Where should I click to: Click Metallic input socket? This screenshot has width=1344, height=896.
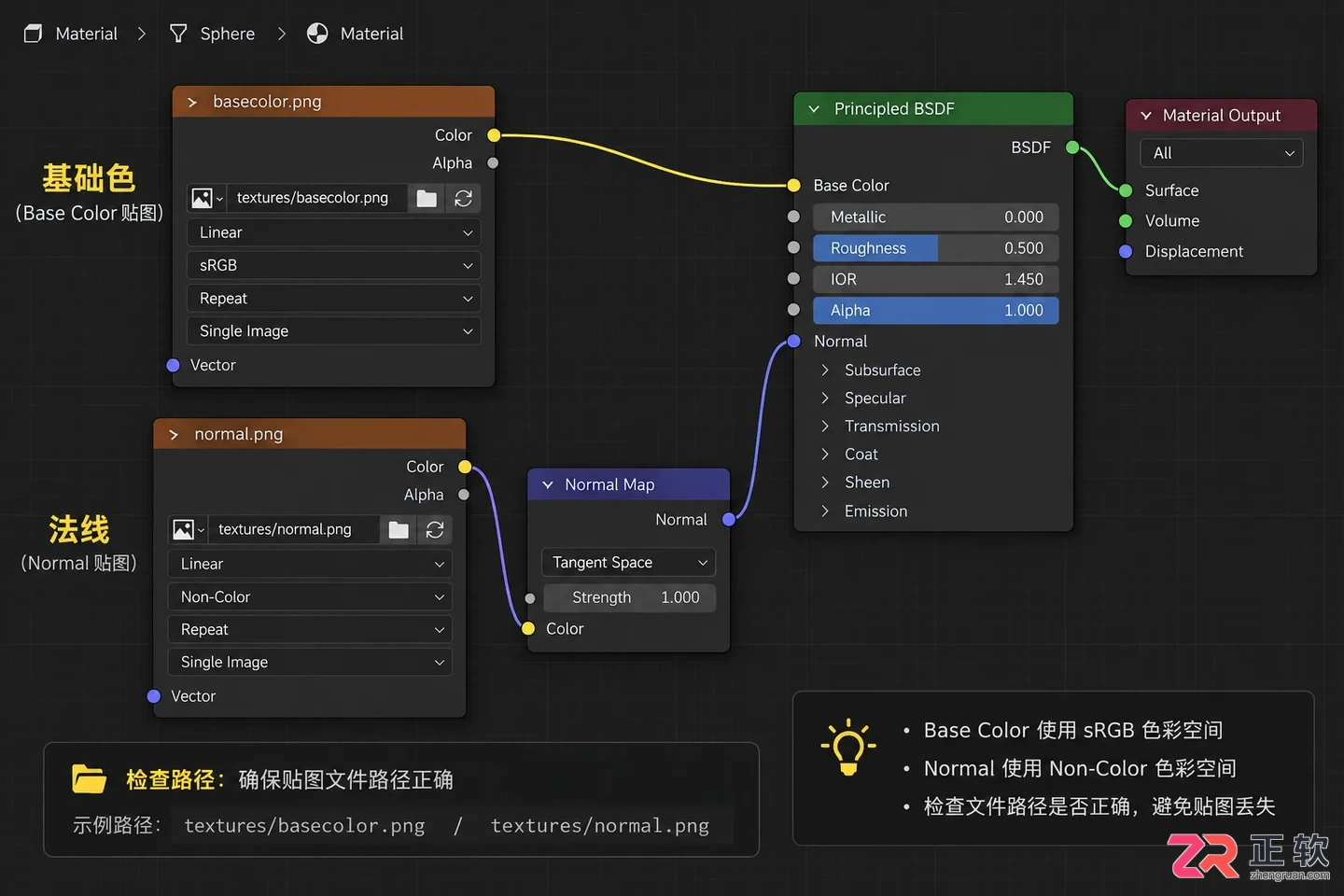click(x=793, y=217)
